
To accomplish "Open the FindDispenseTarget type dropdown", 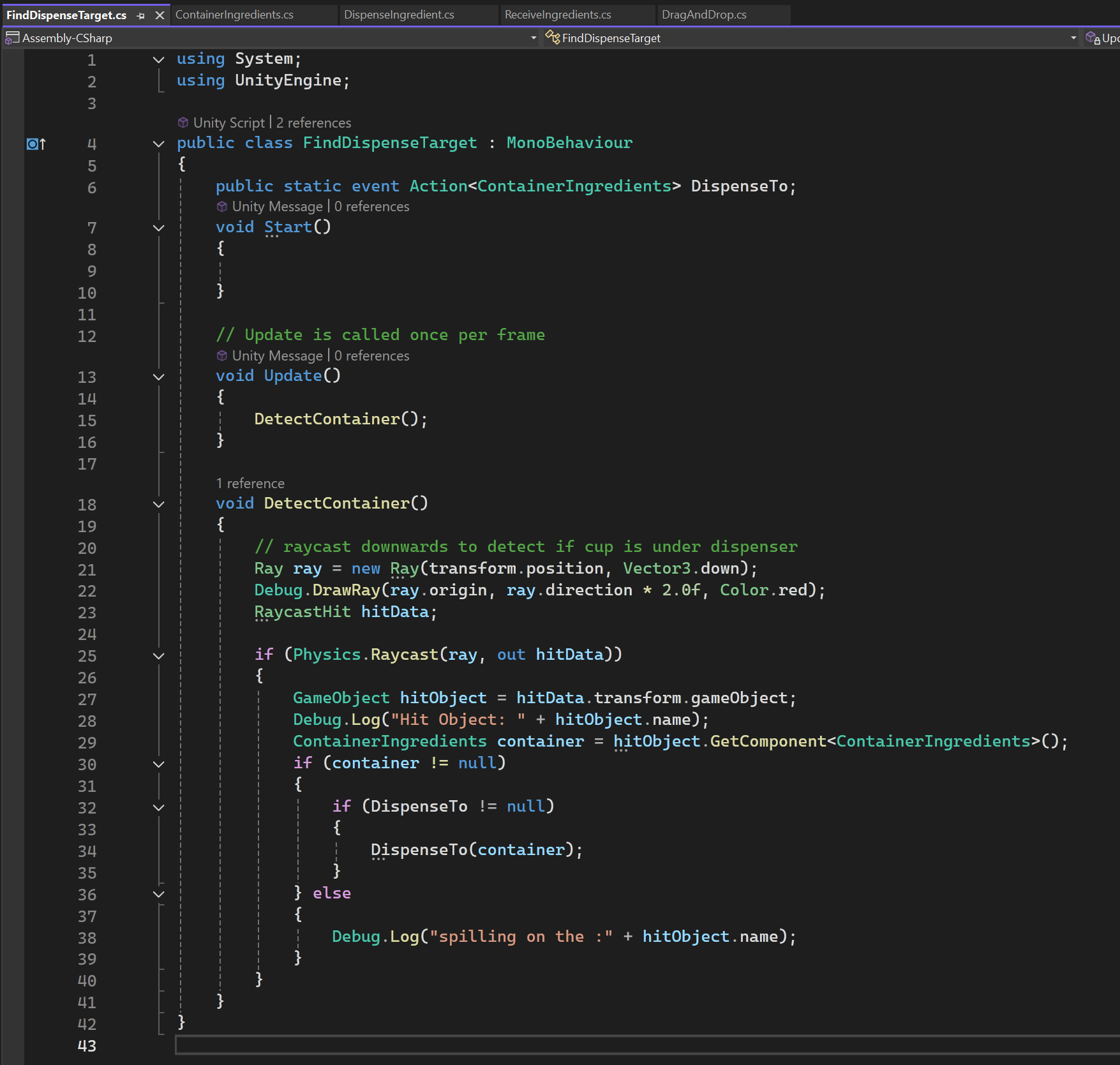I will click(x=1073, y=38).
